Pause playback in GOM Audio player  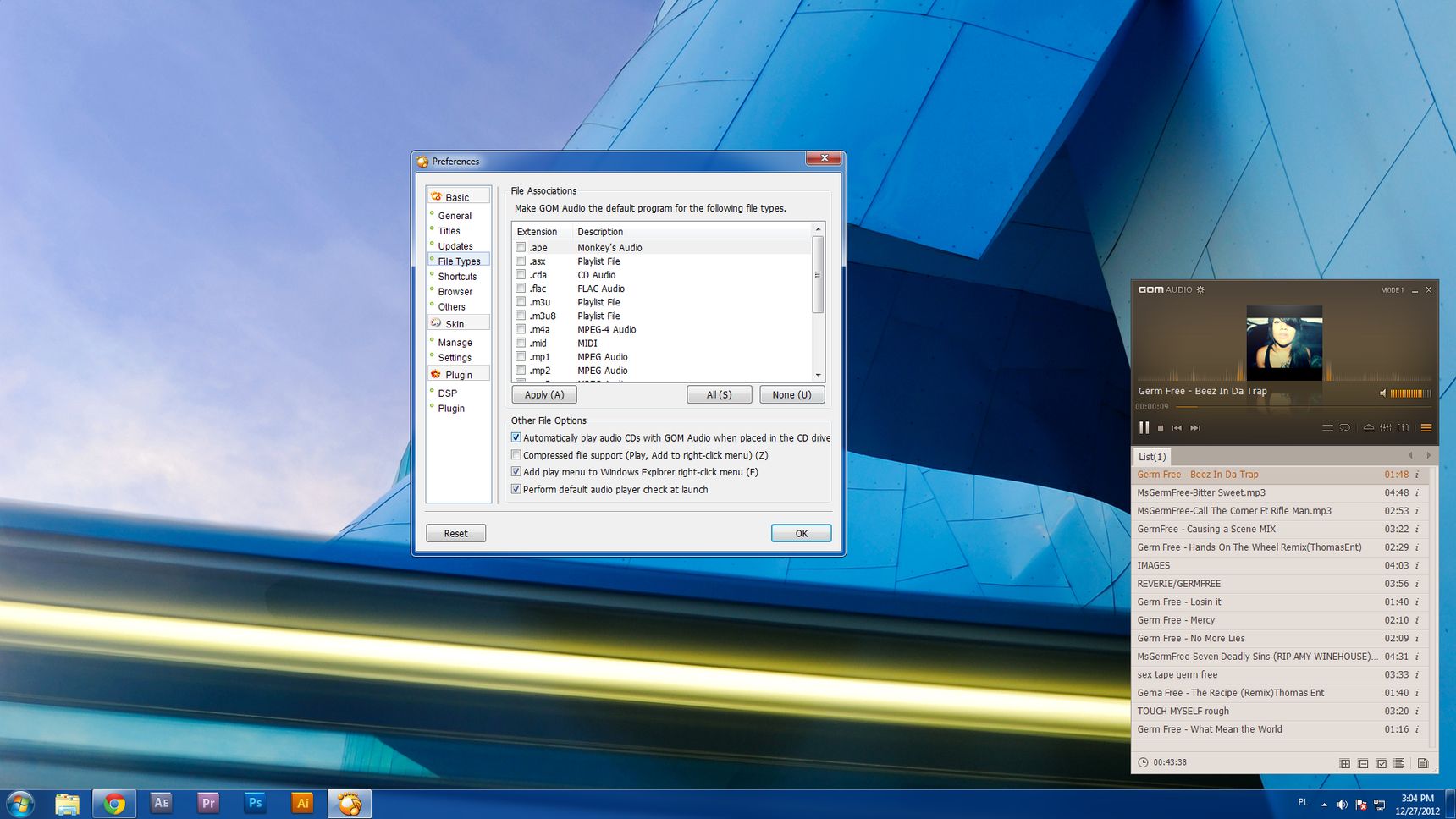tap(1144, 428)
